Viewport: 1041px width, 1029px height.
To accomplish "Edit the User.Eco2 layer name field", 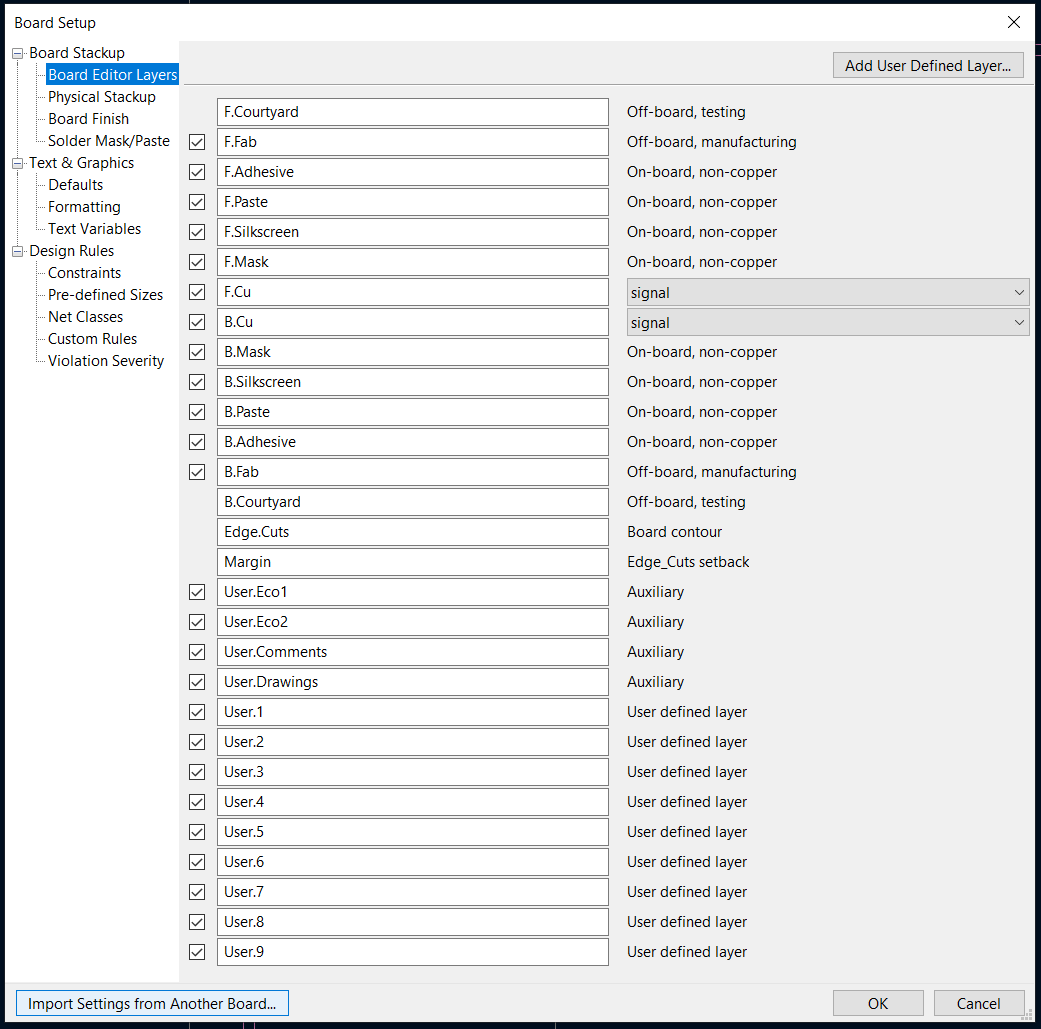I will [x=412, y=622].
